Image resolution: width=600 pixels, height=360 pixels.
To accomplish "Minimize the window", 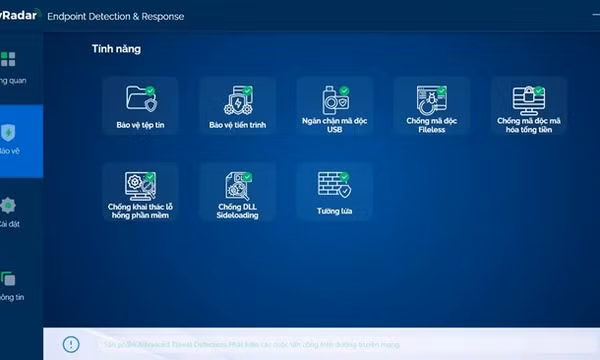I will coord(595,15).
